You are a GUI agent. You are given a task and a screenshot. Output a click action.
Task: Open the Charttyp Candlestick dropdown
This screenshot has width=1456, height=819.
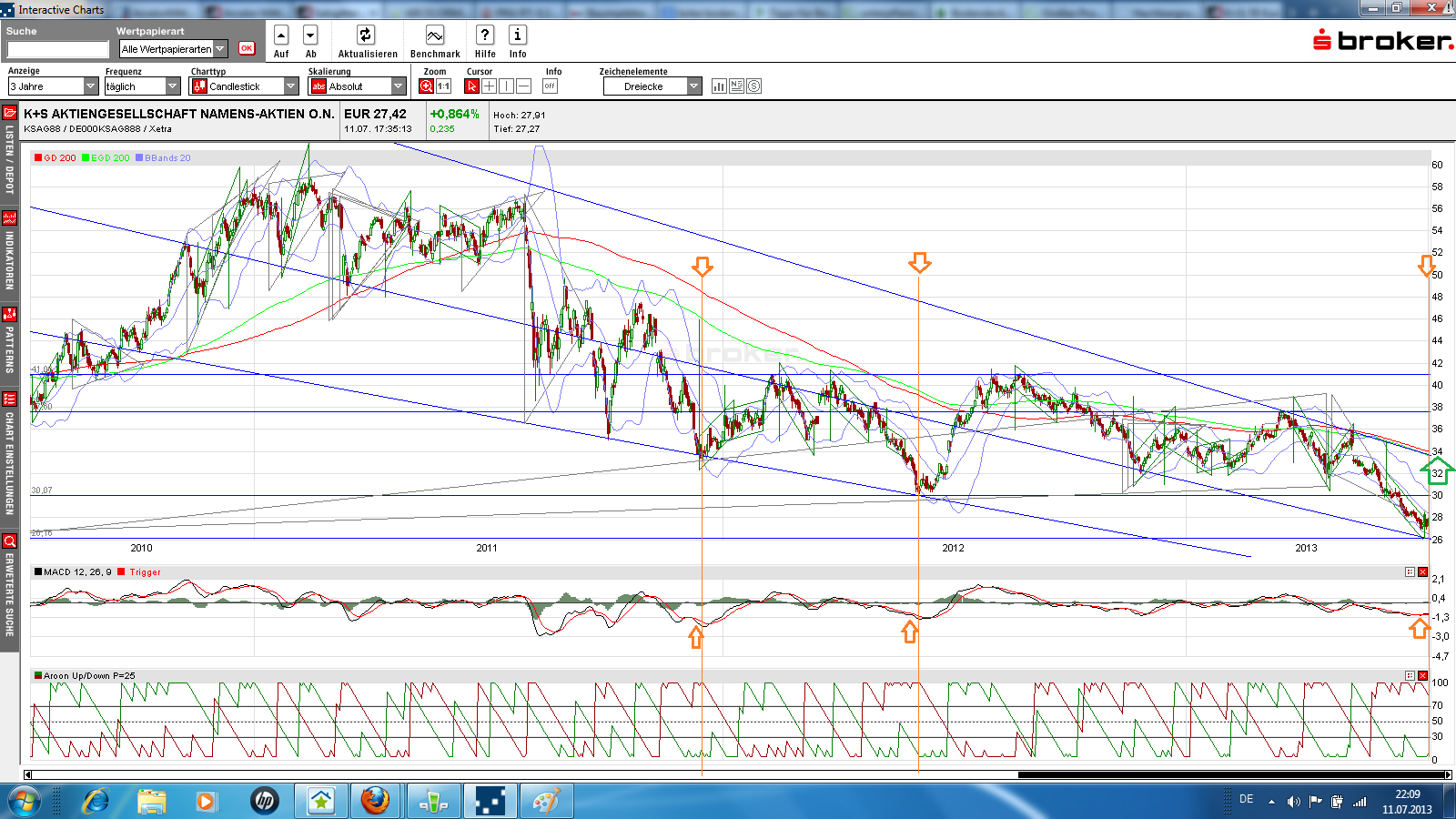point(244,86)
